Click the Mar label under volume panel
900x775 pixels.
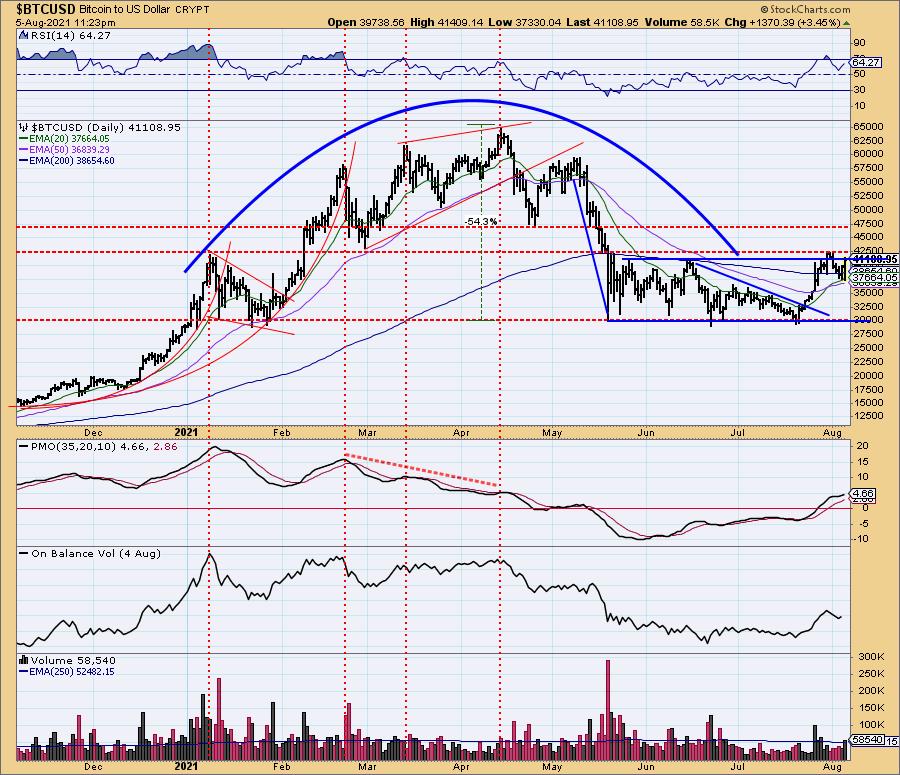[367, 767]
